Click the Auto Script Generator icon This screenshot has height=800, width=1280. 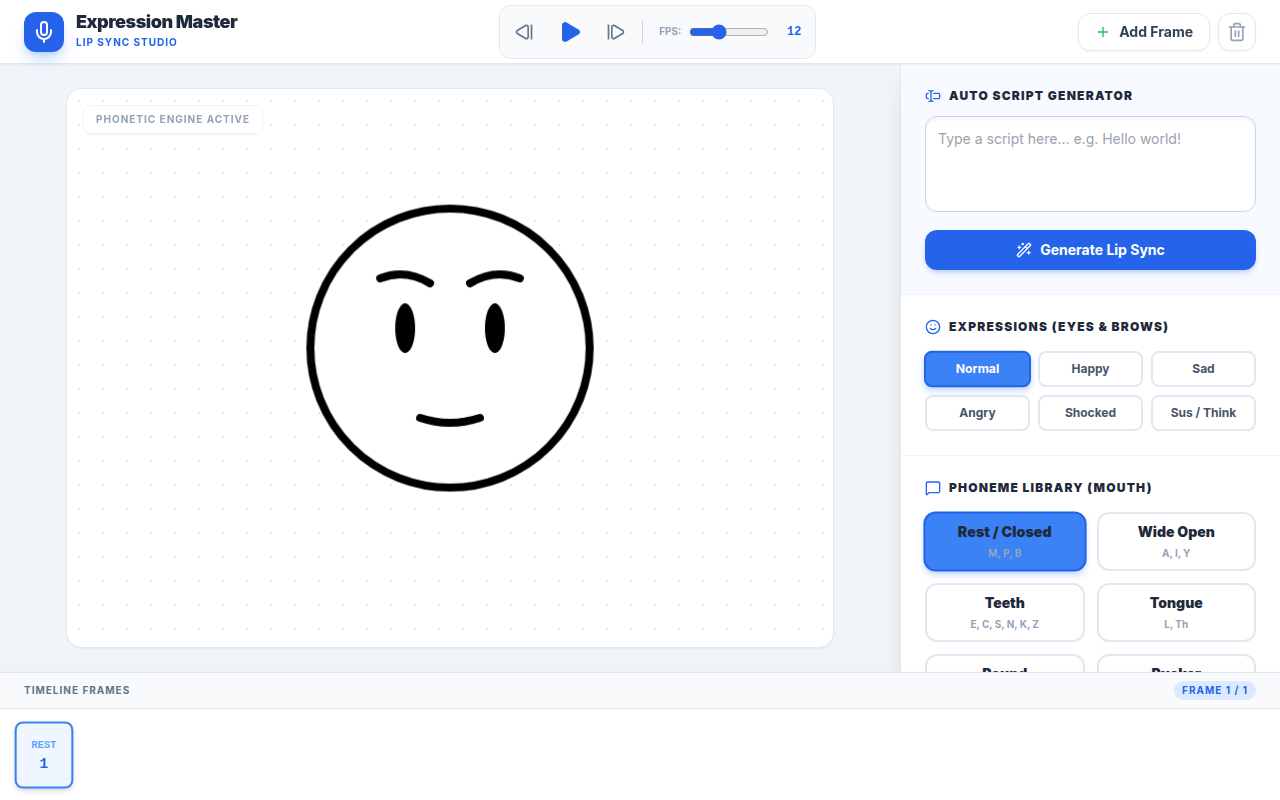933,96
